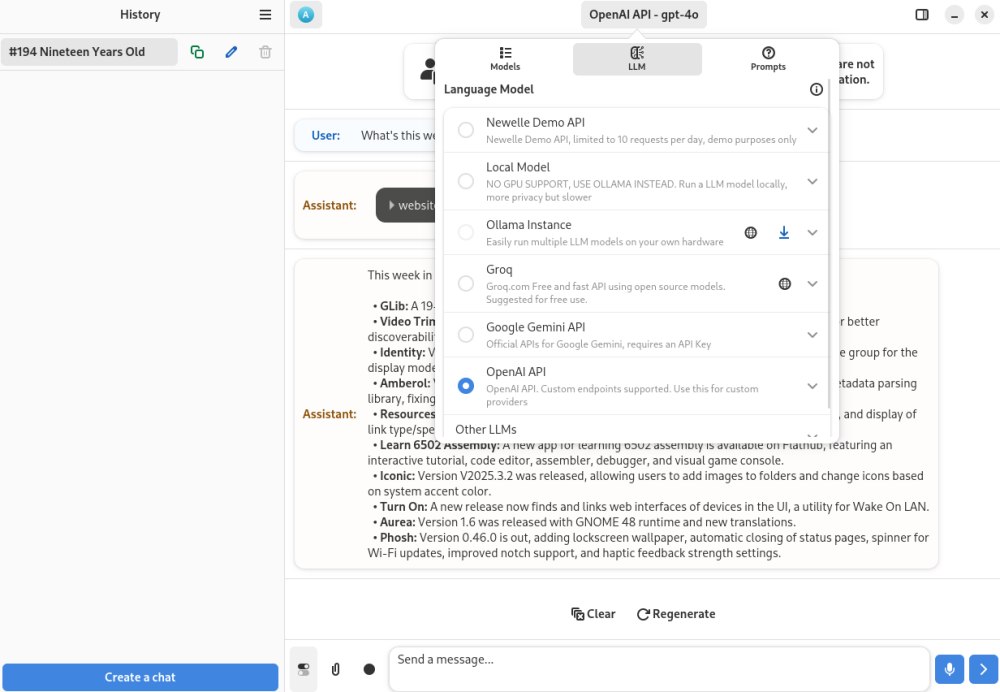Expand the Google Gemini API settings chevron
This screenshot has height=692, width=1000.
coord(812,334)
